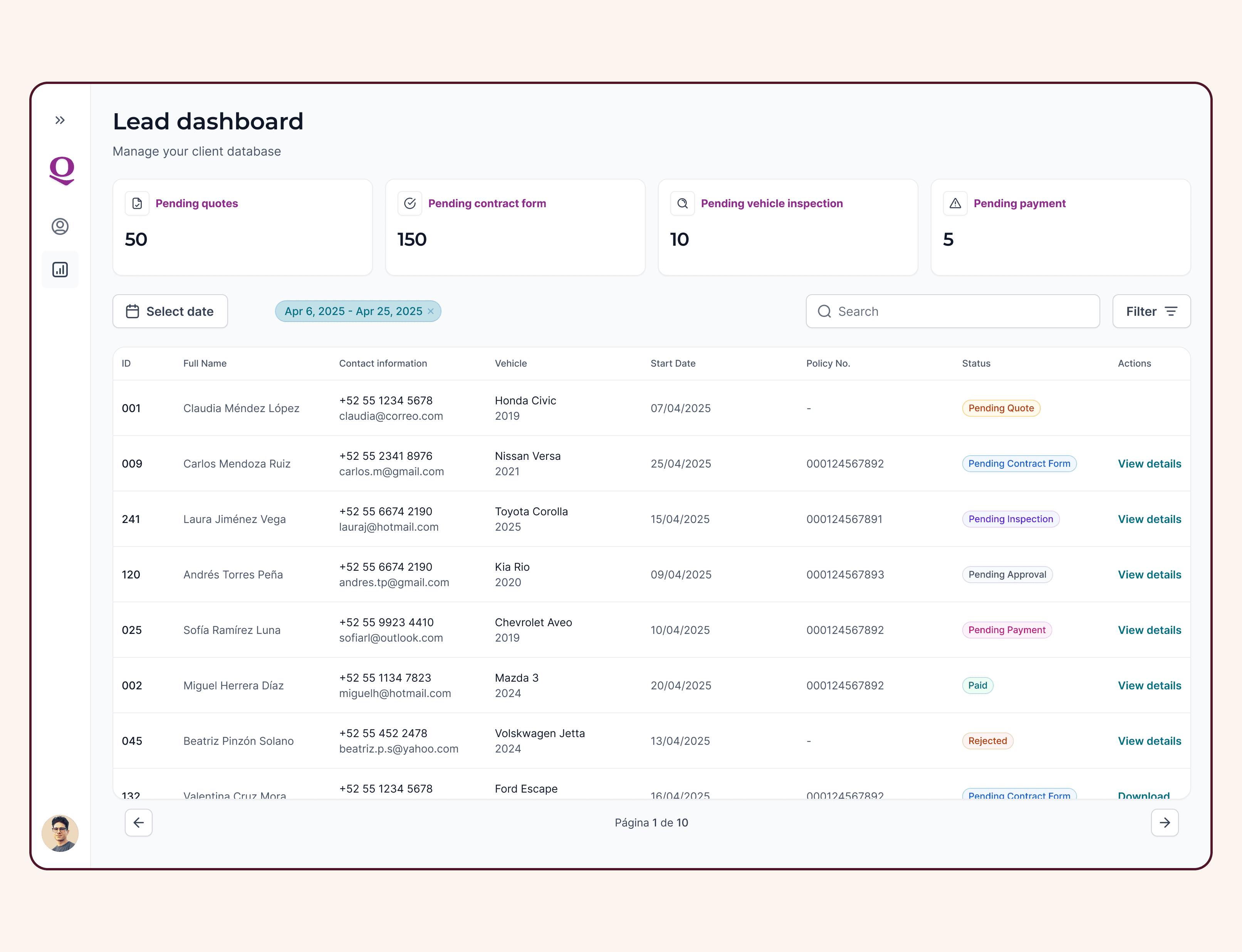Click the user avatar photo

60,833
